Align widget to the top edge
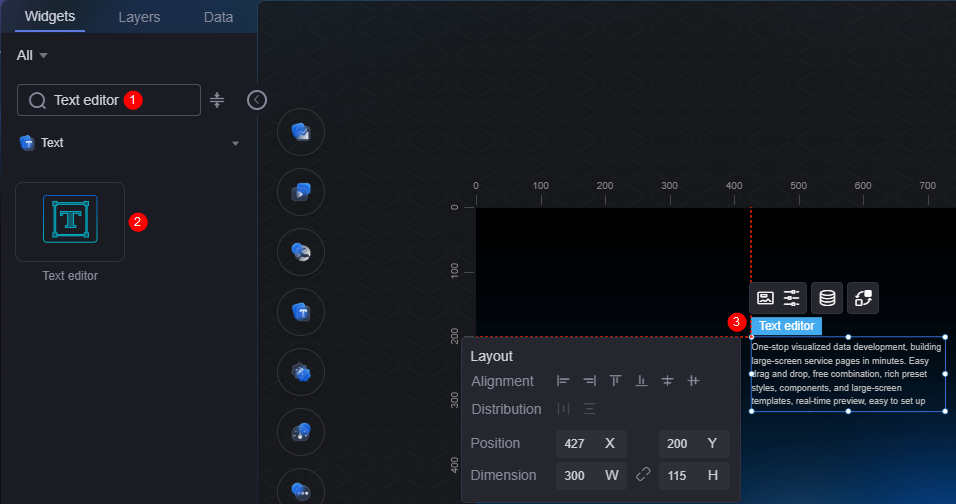This screenshot has height=504, width=956. 615,381
